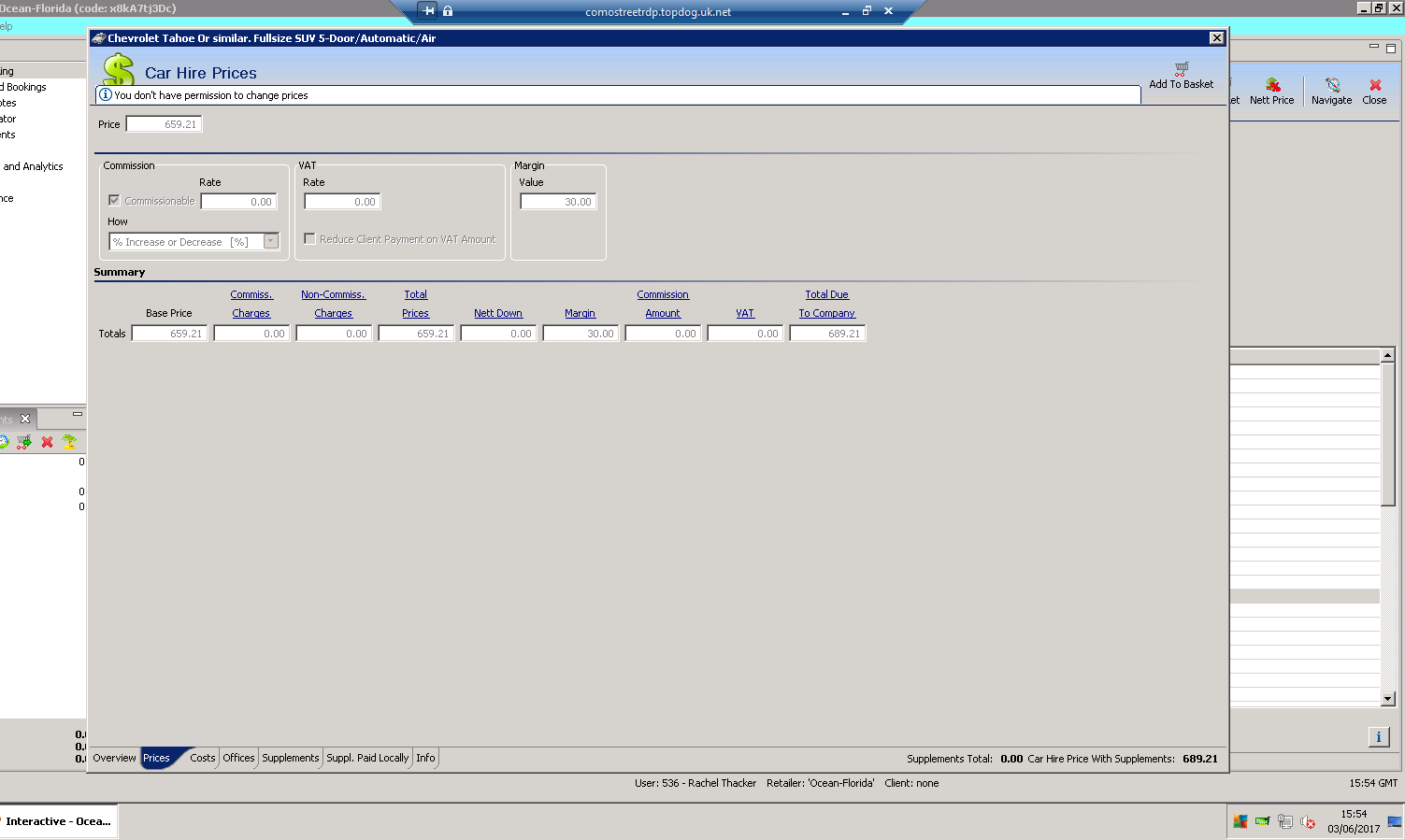Image resolution: width=1405 pixels, height=840 pixels.
Task: Close the Chevrolet Tahoe dialog window
Action: pyautogui.click(x=1216, y=38)
